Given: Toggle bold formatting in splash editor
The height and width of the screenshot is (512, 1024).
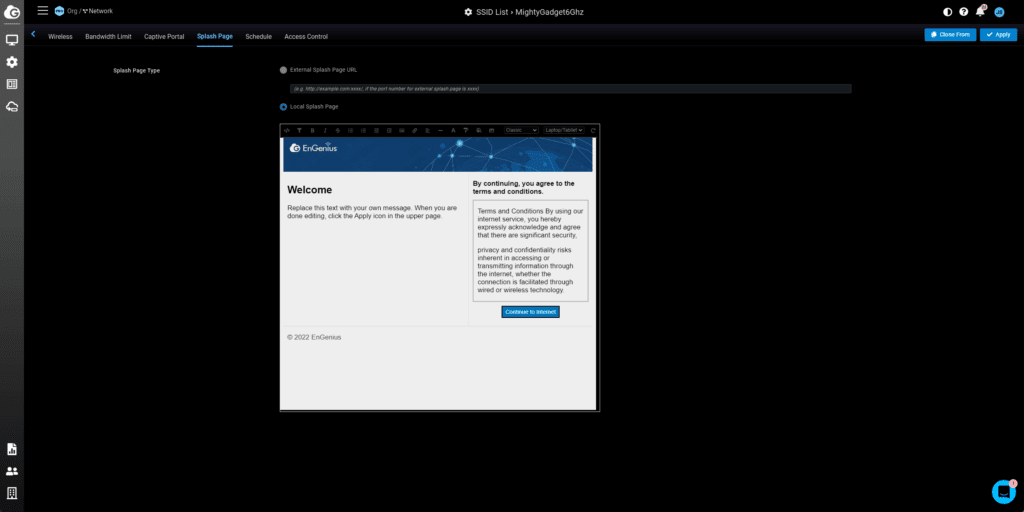Looking at the screenshot, I should point(312,130).
